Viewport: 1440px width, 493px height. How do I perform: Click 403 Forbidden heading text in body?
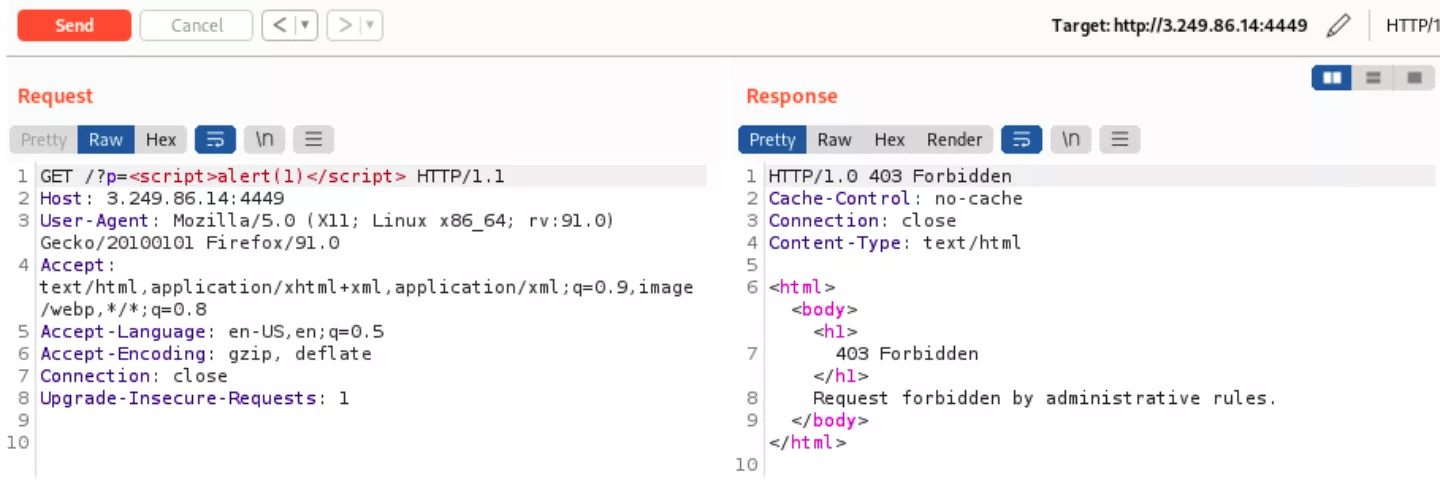point(907,354)
